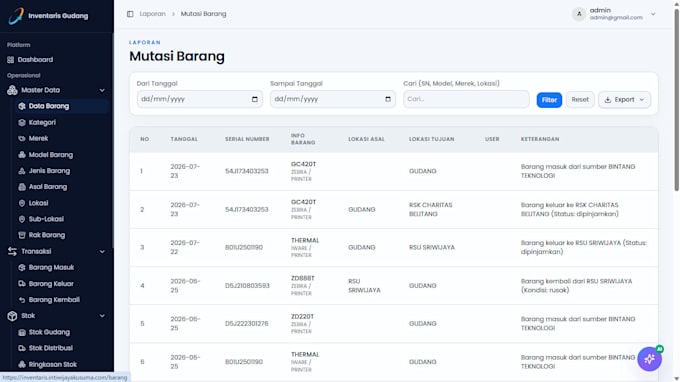The width and height of the screenshot is (680, 382).
Task: Collapse the Stok section chevron
Action: [102, 316]
